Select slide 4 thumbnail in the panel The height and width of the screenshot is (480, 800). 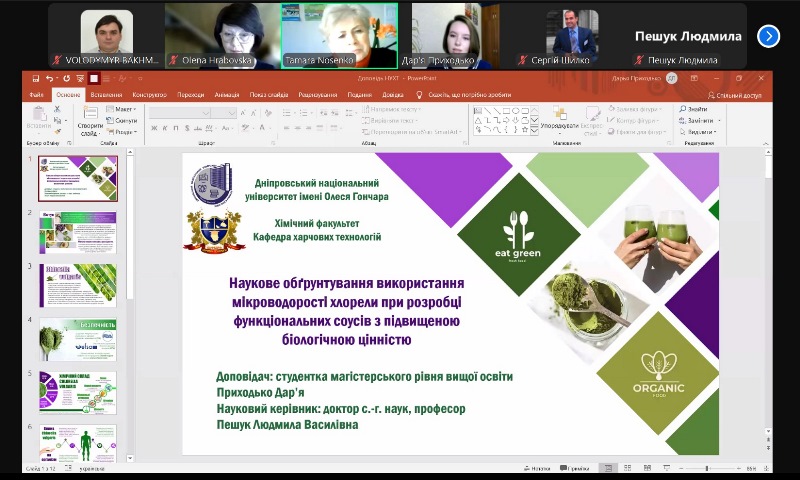(x=78, y=340)
